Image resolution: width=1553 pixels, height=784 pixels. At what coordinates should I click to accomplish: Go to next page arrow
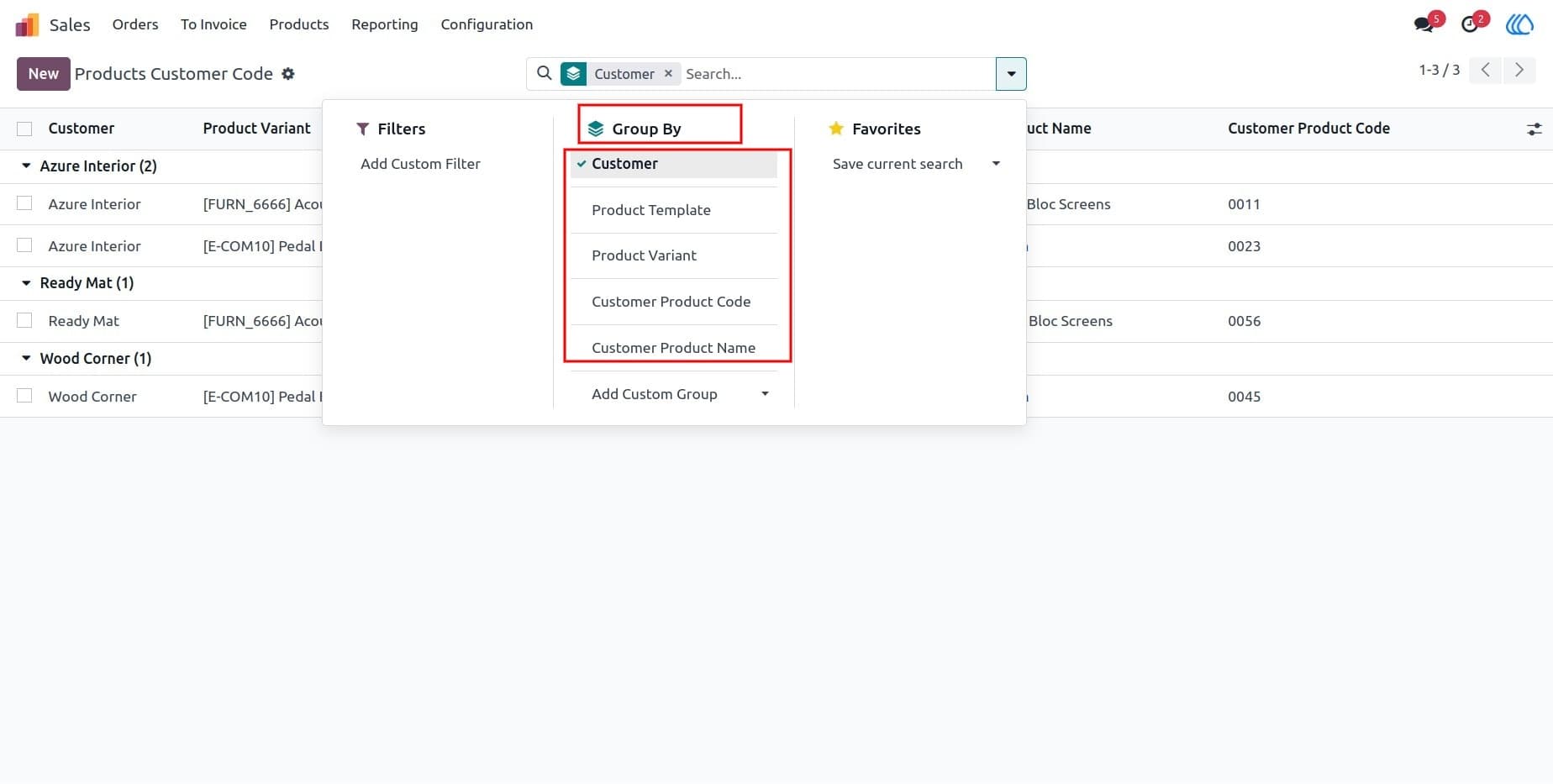coord(1519,70)
